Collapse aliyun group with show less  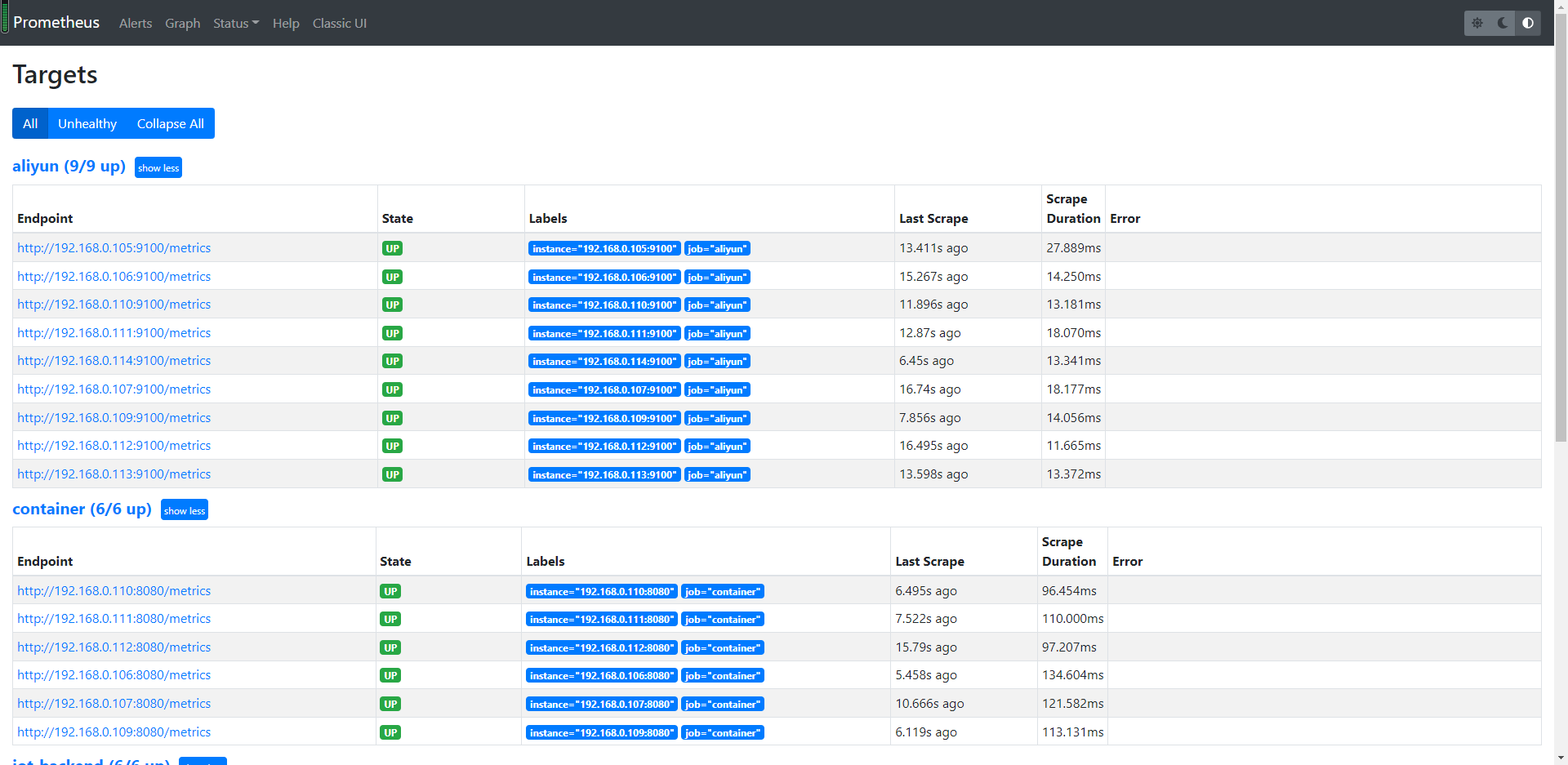tap(158, 167)
